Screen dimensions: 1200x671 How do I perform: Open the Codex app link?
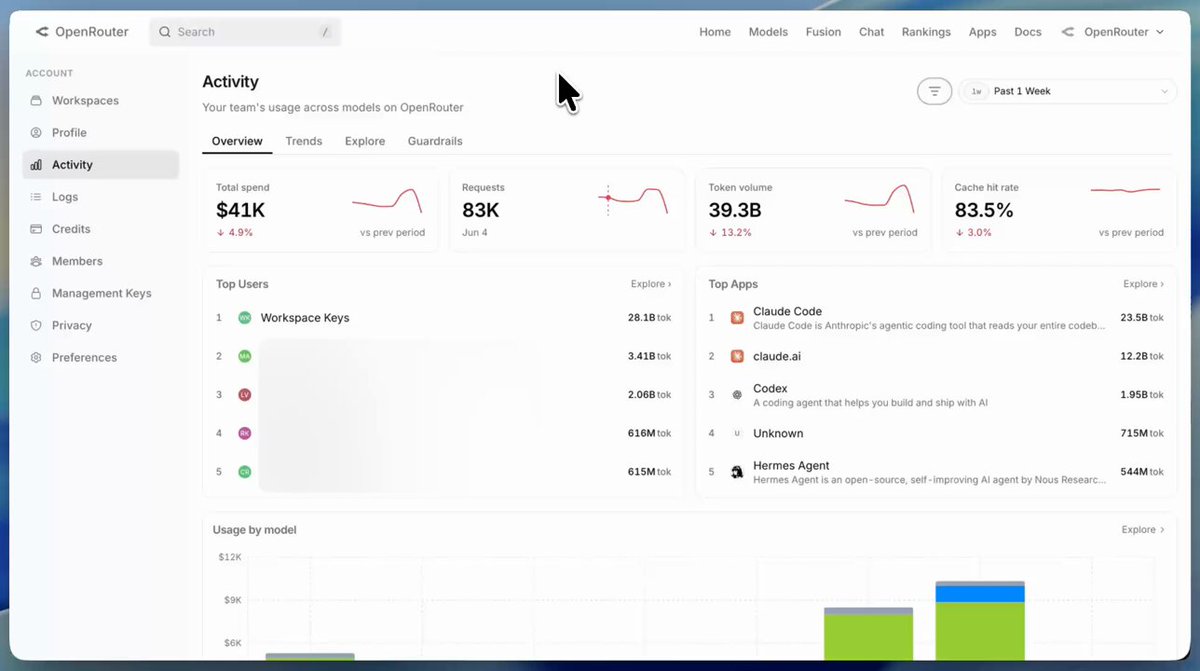pyautogui.click(x=770, y=389)
